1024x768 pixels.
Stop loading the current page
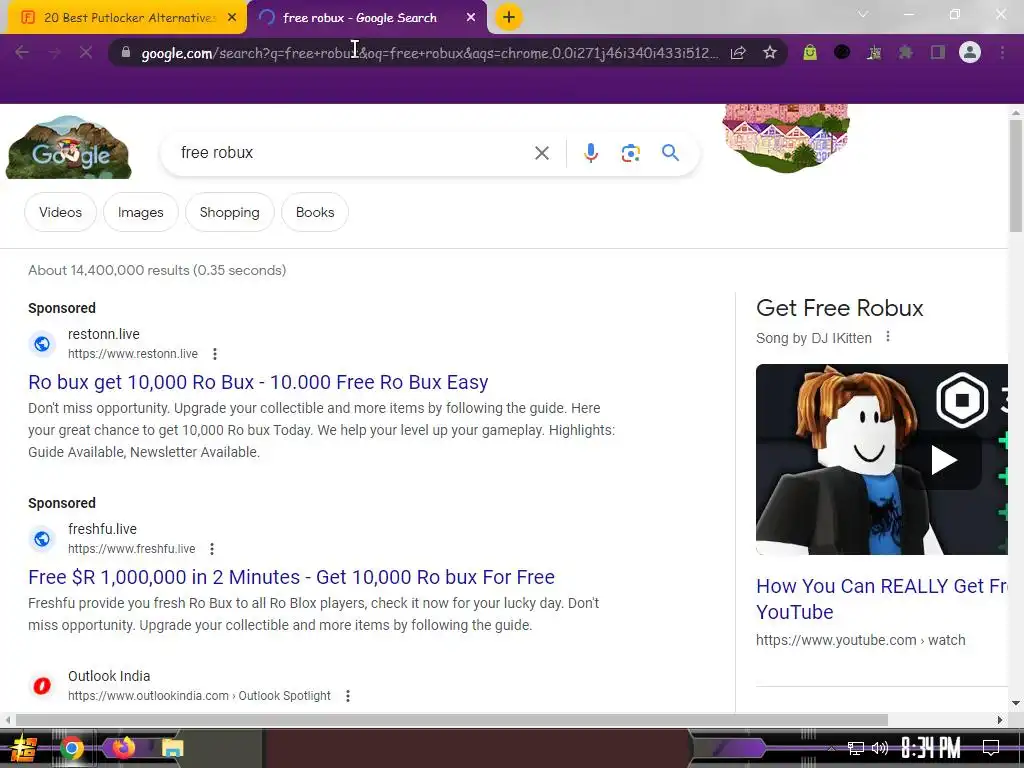click(86, 52)
